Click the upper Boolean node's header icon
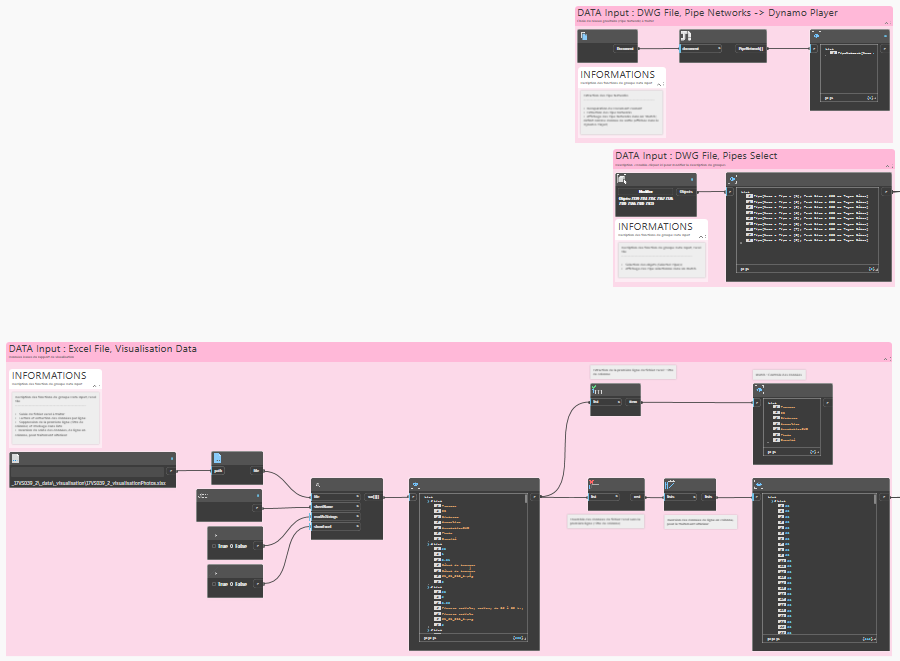Screen dimensions: 900x661 pos(216,535)
